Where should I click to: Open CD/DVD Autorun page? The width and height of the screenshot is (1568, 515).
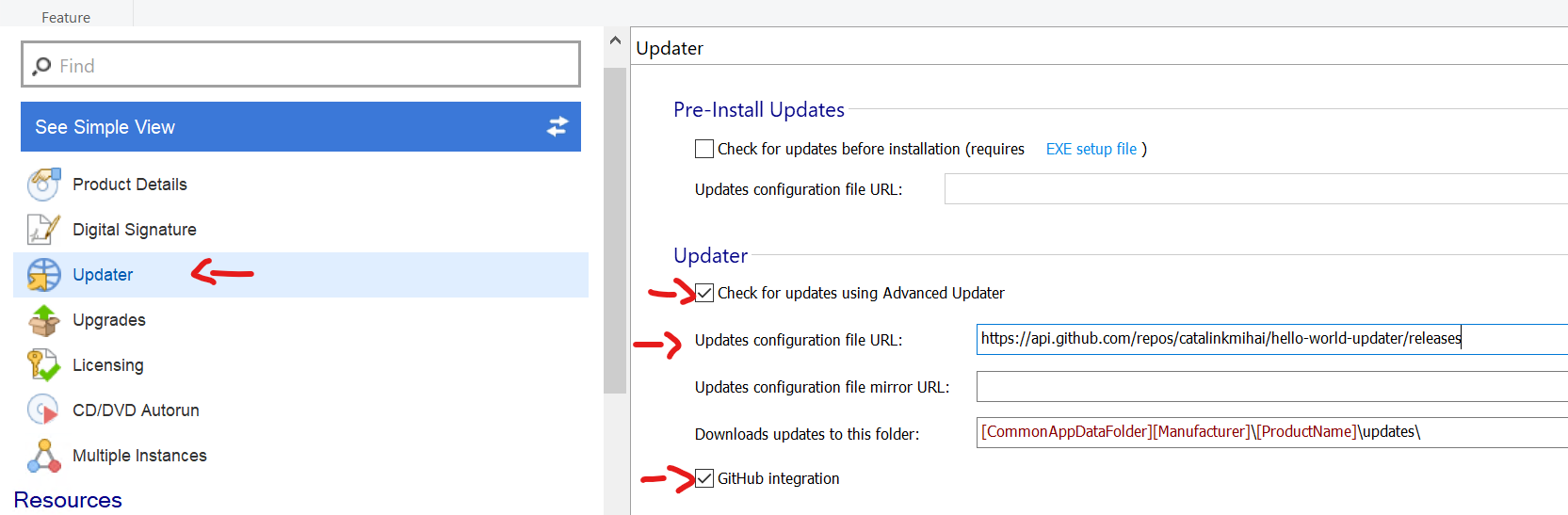pyautogui.click(x=136, y=410)
